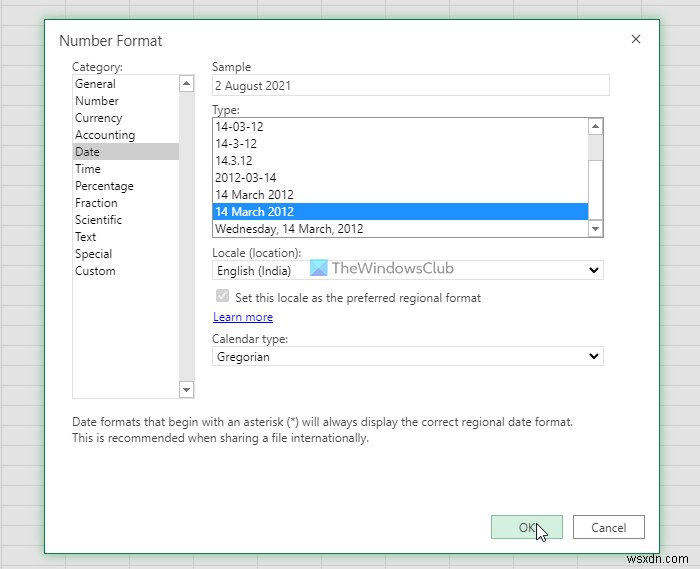
Task: Choose the Time category
Action: pyautogui.click(x=125, y=169)
